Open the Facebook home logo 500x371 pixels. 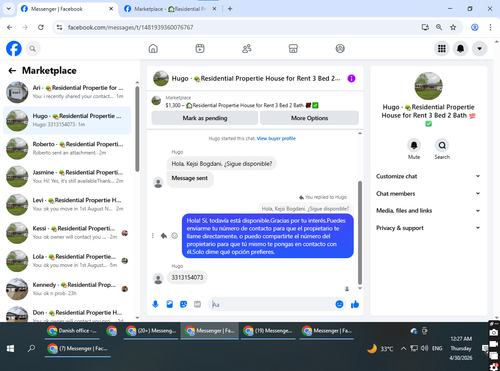pos(14,49)
